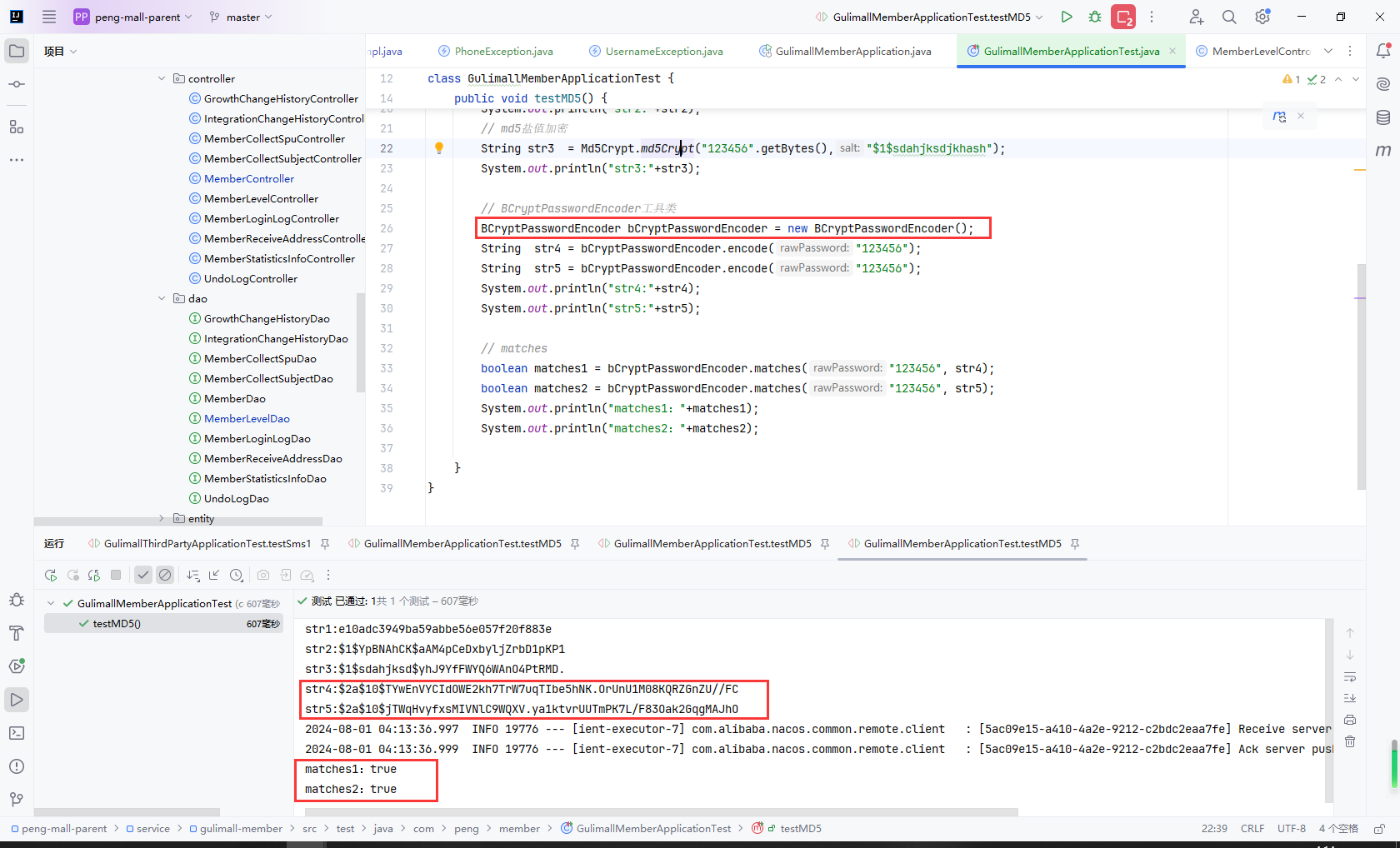This screenshot has height=848, width=1400.
Task: Open the Terminal tool window
Action: (x=17, y=733)
